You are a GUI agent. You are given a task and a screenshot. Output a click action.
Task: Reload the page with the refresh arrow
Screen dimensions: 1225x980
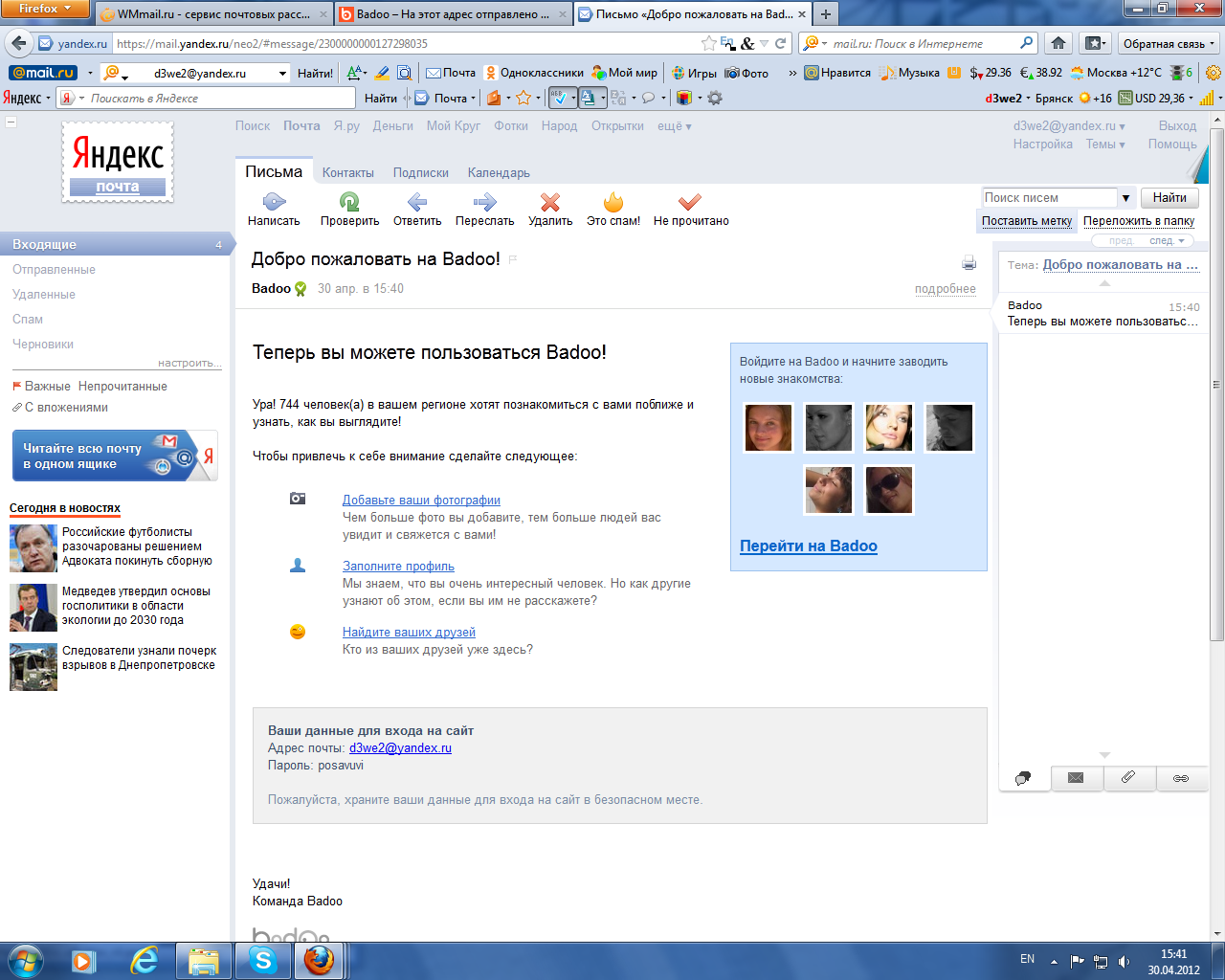click(x=781, y=43)
